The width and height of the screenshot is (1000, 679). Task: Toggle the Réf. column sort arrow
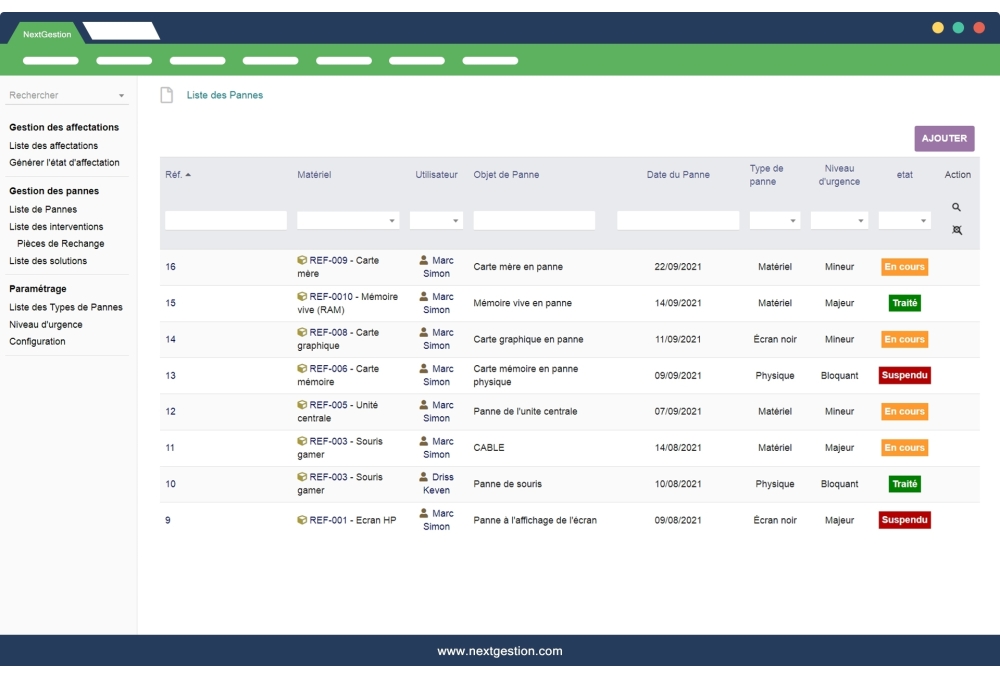point(189,174)
